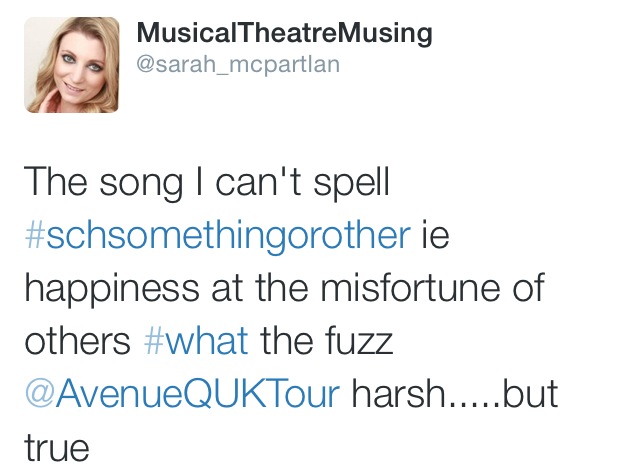Click the hash symbol before "what"
The image size is (640, 469).
tap(153, 341)
